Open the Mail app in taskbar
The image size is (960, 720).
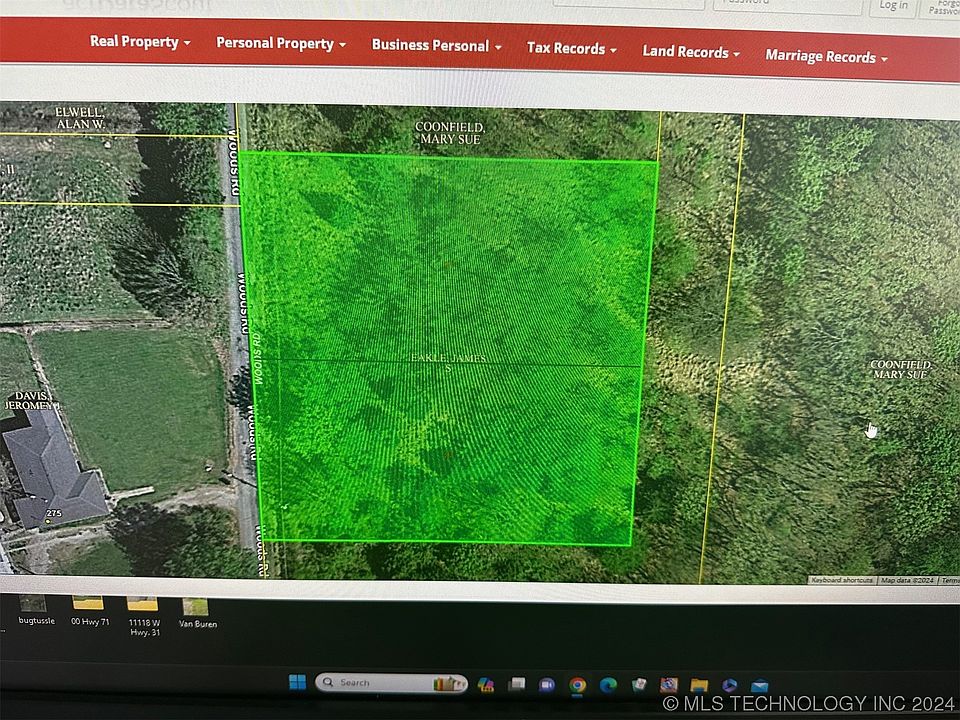pos(759,686)
